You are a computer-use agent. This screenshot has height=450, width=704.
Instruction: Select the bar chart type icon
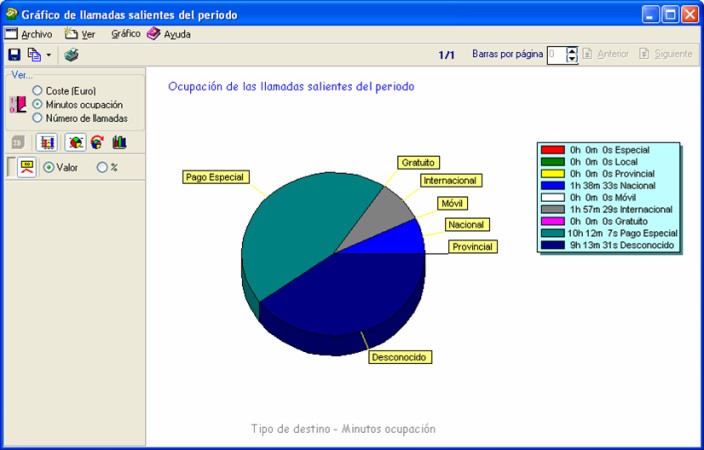tap(47, 142)
